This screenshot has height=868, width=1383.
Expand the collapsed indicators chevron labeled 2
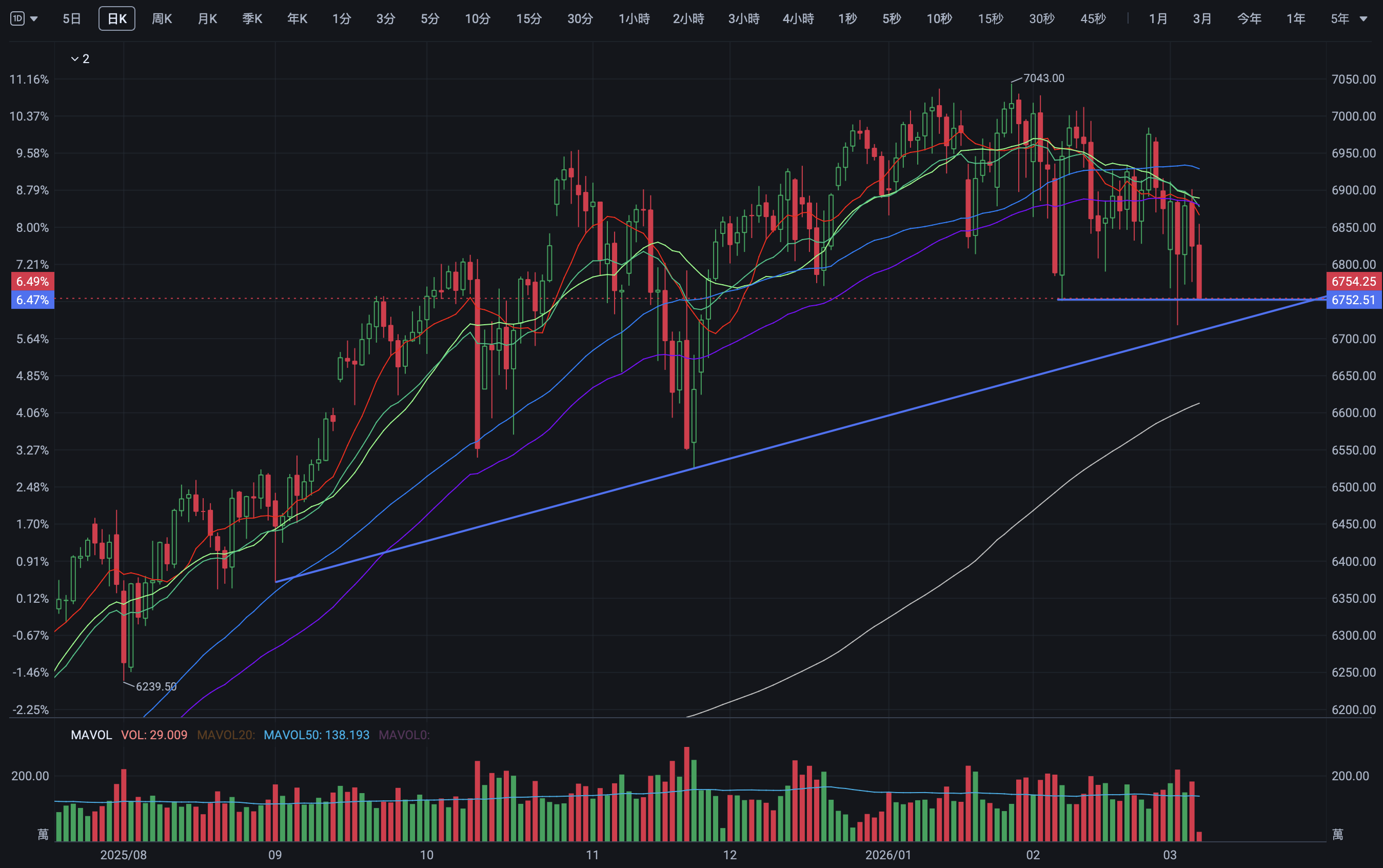coord(74,59)
